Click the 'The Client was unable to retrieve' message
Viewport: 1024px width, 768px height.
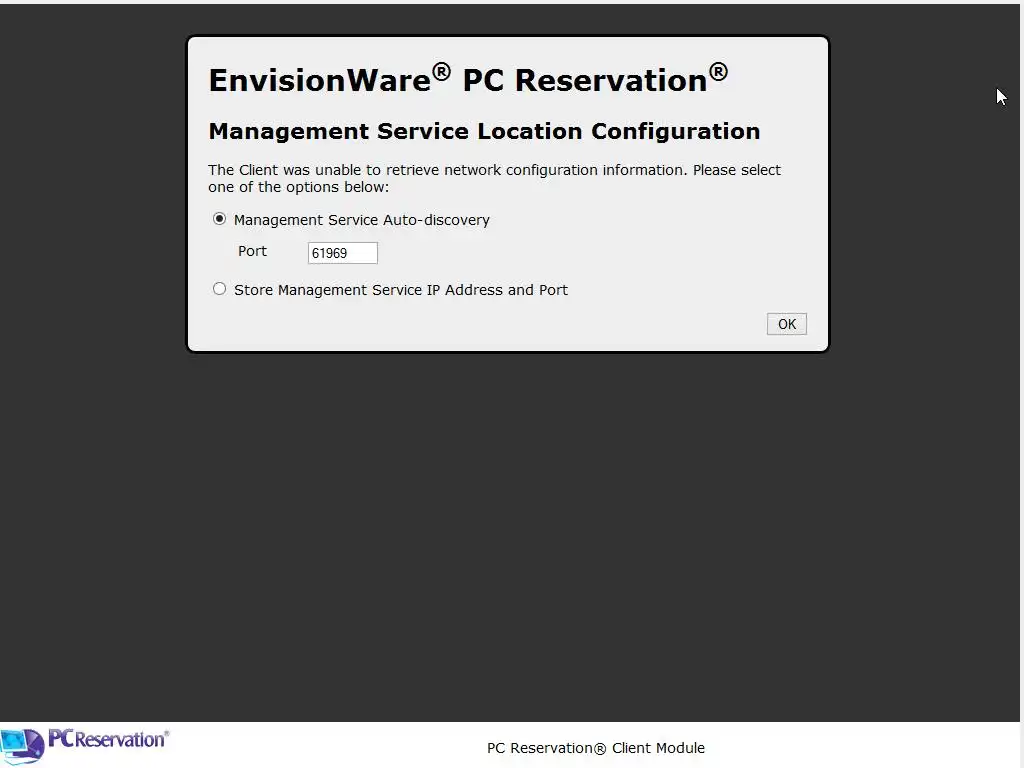tap(494, 178)
